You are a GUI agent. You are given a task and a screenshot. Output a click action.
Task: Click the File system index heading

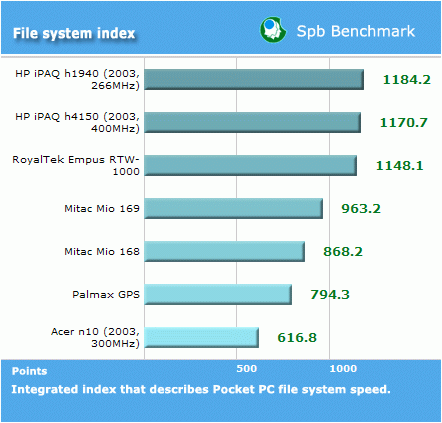(74, 33)
